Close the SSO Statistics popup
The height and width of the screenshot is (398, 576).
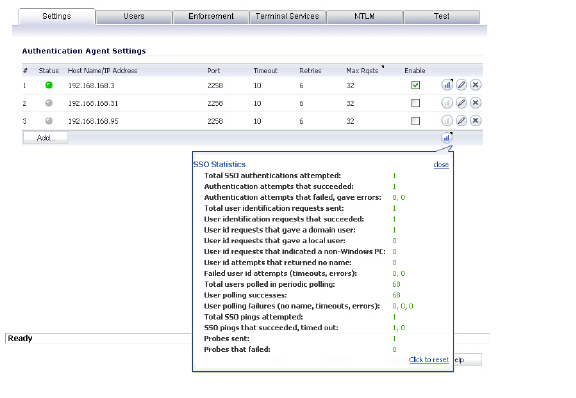[441, 165]
